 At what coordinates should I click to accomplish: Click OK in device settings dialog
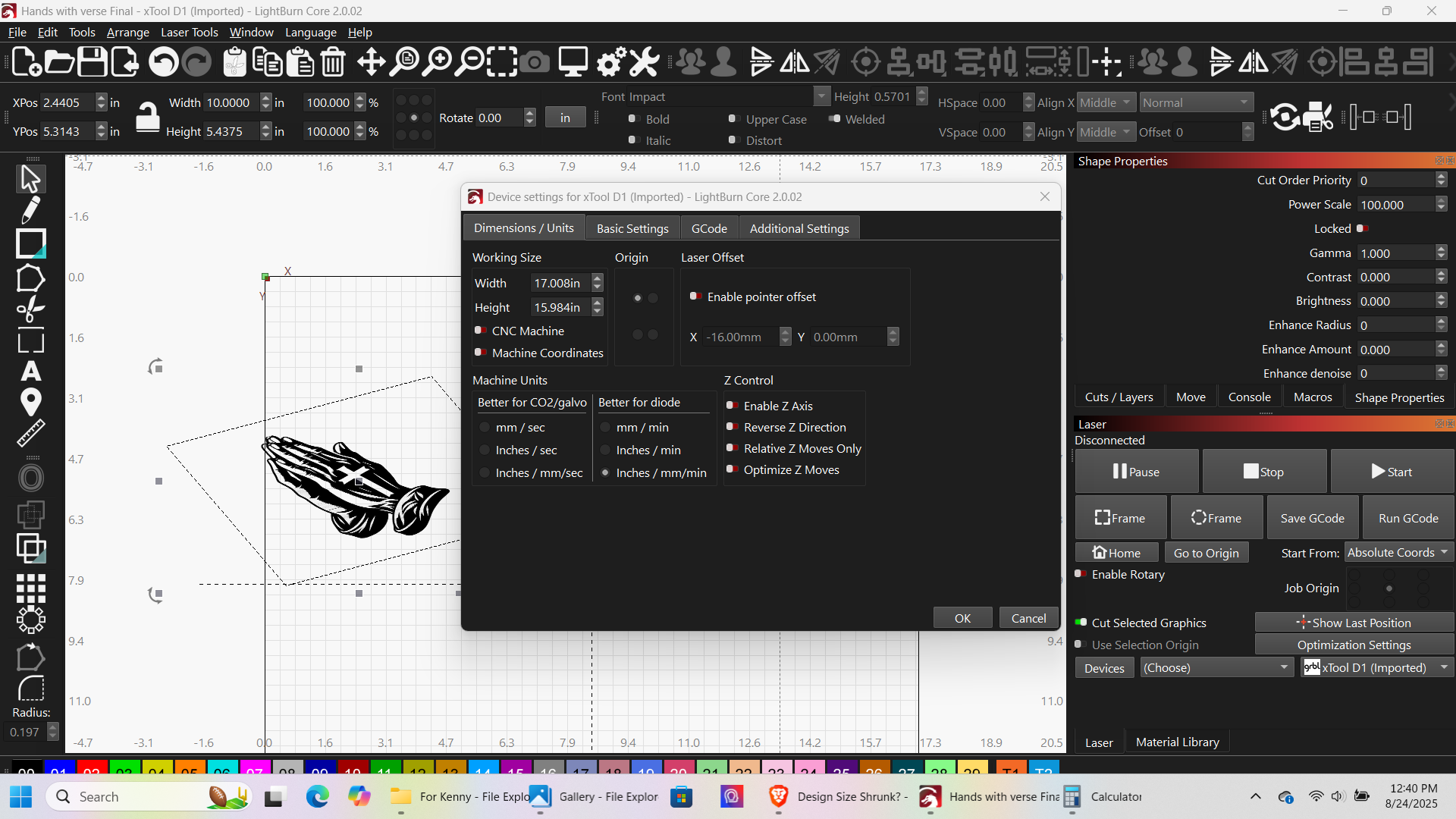pyautogui.click(x=962, y=618)
